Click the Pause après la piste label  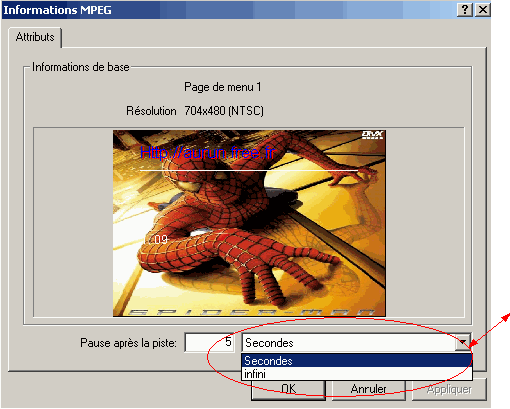(x=128, y=343)
